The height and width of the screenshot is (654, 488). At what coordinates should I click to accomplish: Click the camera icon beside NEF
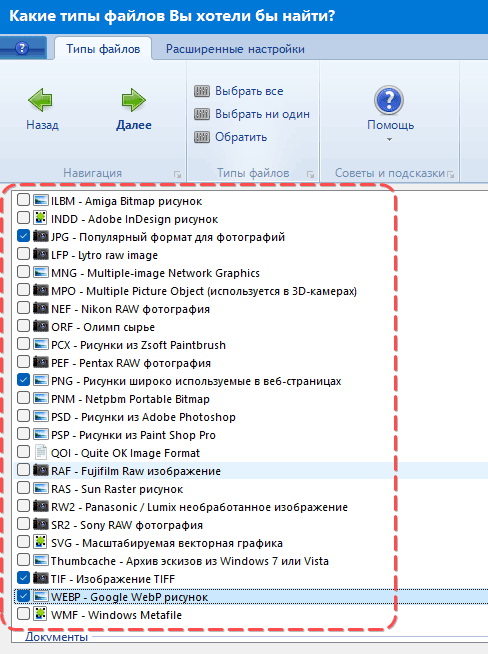pos(40,308)
